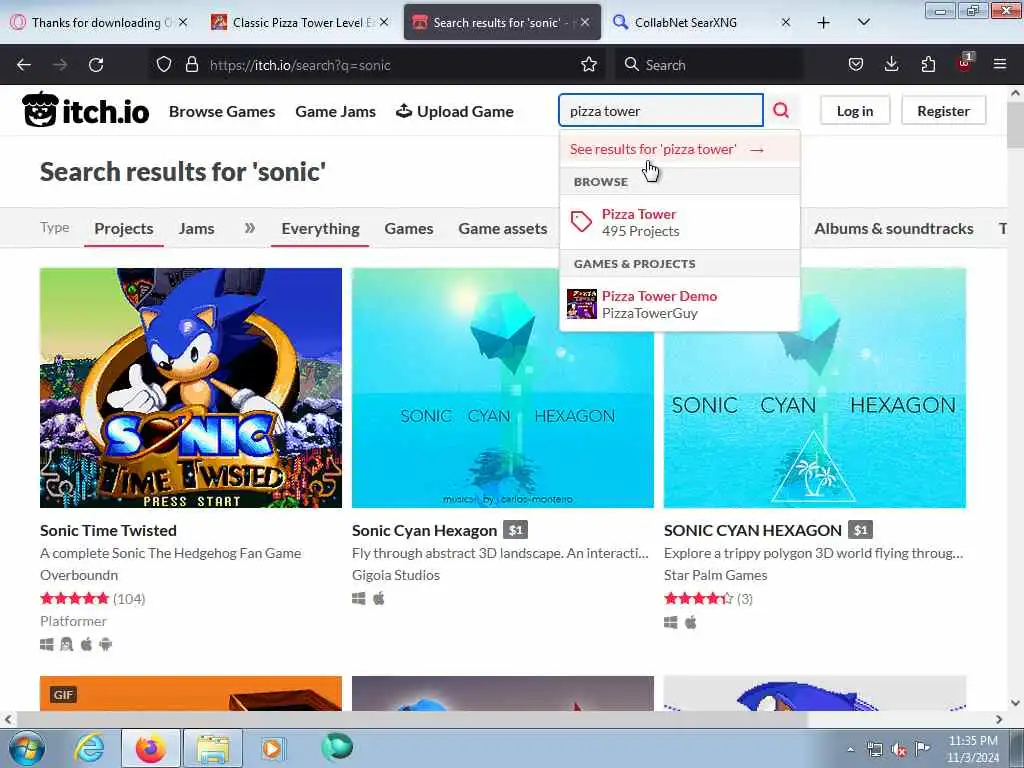Image resolution: width=1024 pixels, height=768 pixels.
Task: Select the Game assets filter tab
Action: pyautogui.click(x=503, y=229)
